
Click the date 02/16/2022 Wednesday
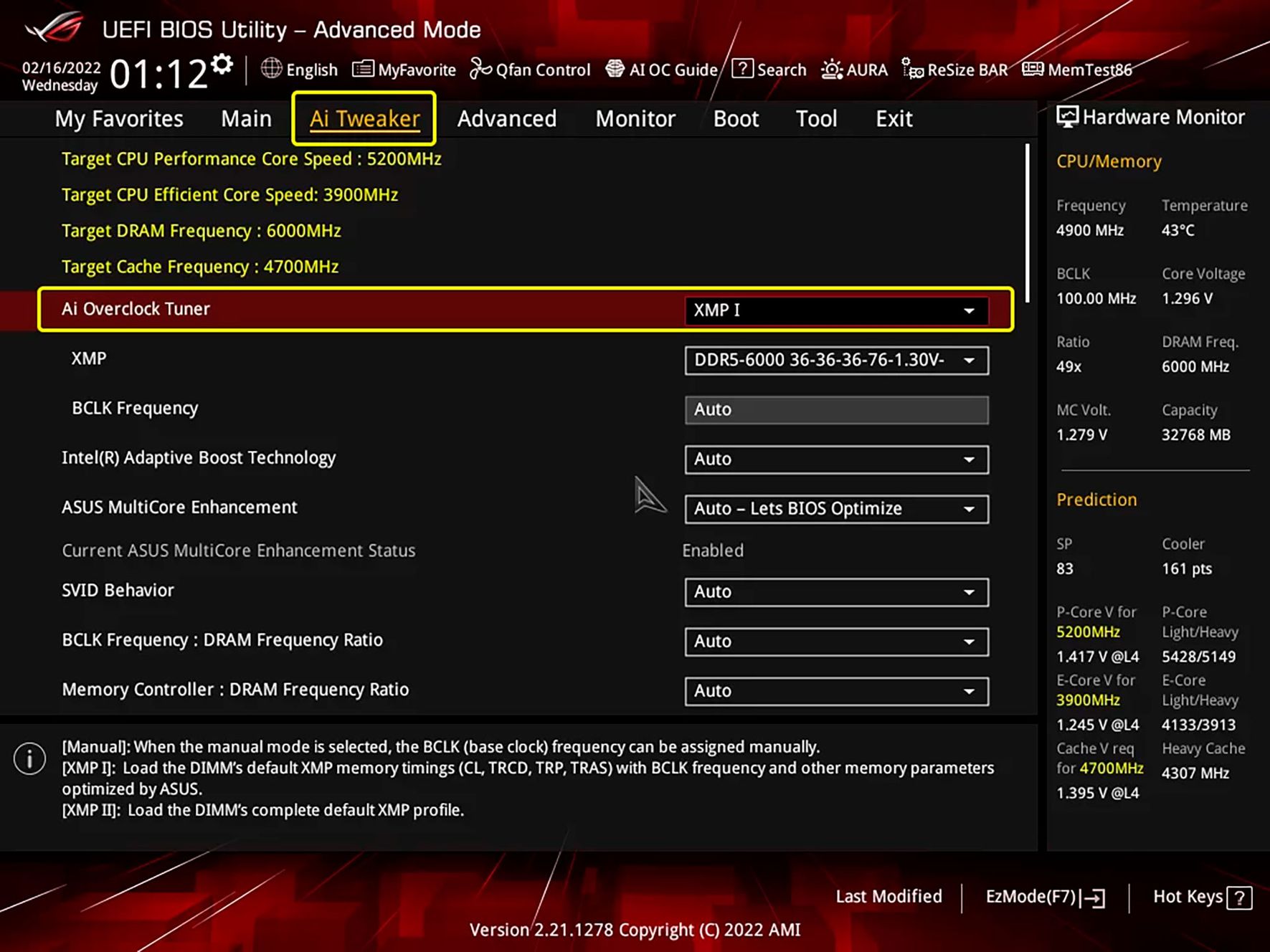61,76
